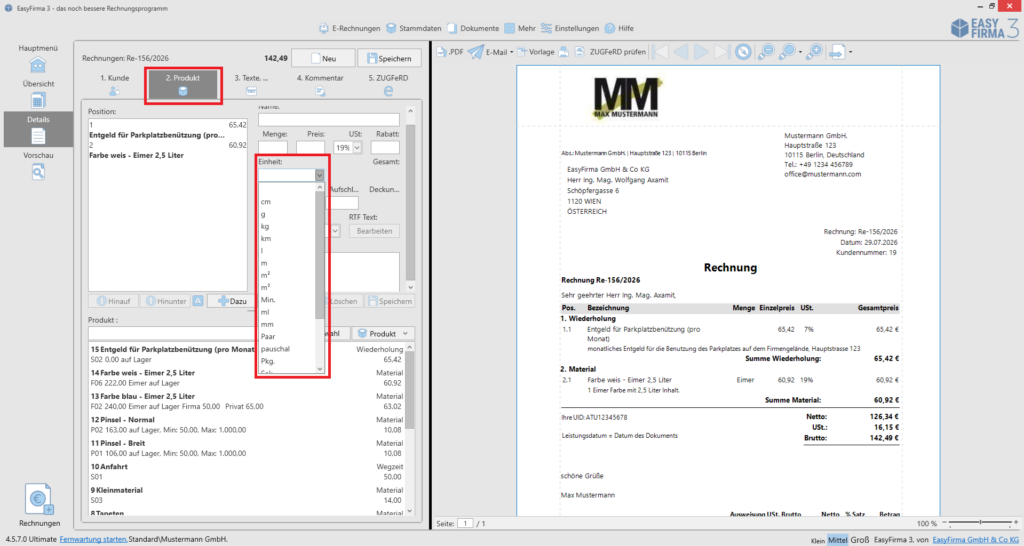Screen dimensions: 1024x546
Task: Open the Vorschau magnifier icon
Action: coord(38,172)
